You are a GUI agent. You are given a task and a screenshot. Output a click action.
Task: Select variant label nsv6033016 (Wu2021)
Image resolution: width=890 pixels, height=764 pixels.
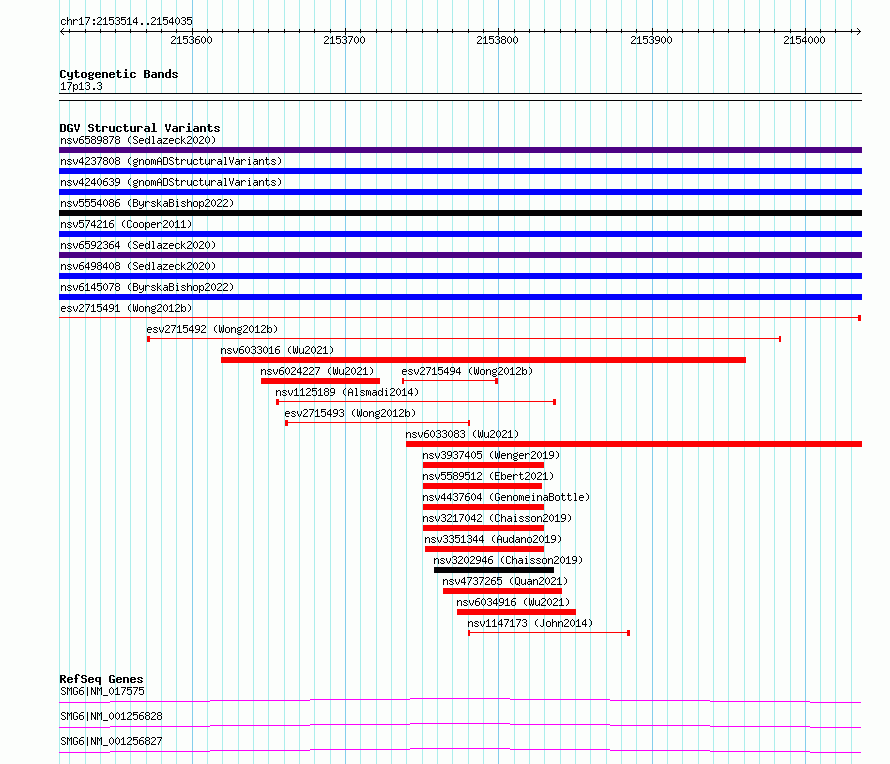(x=277, y=350)
